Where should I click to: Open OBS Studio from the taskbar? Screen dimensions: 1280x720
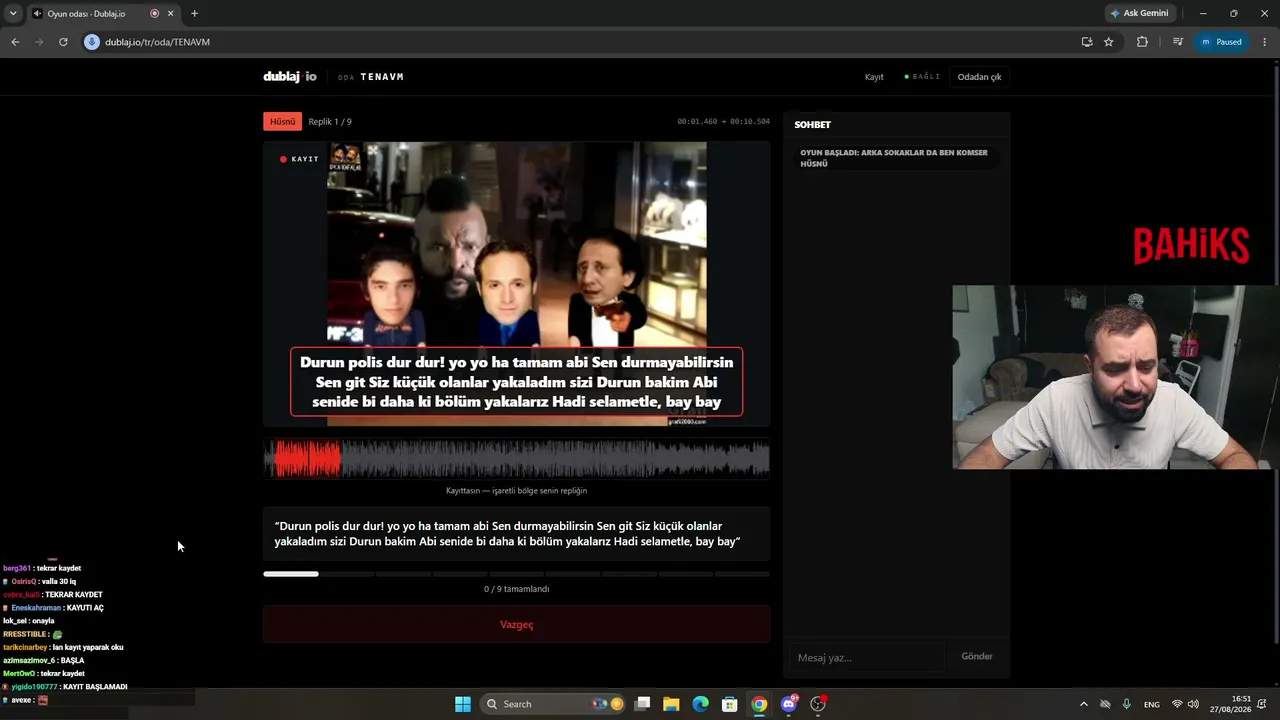coord(818,704)
